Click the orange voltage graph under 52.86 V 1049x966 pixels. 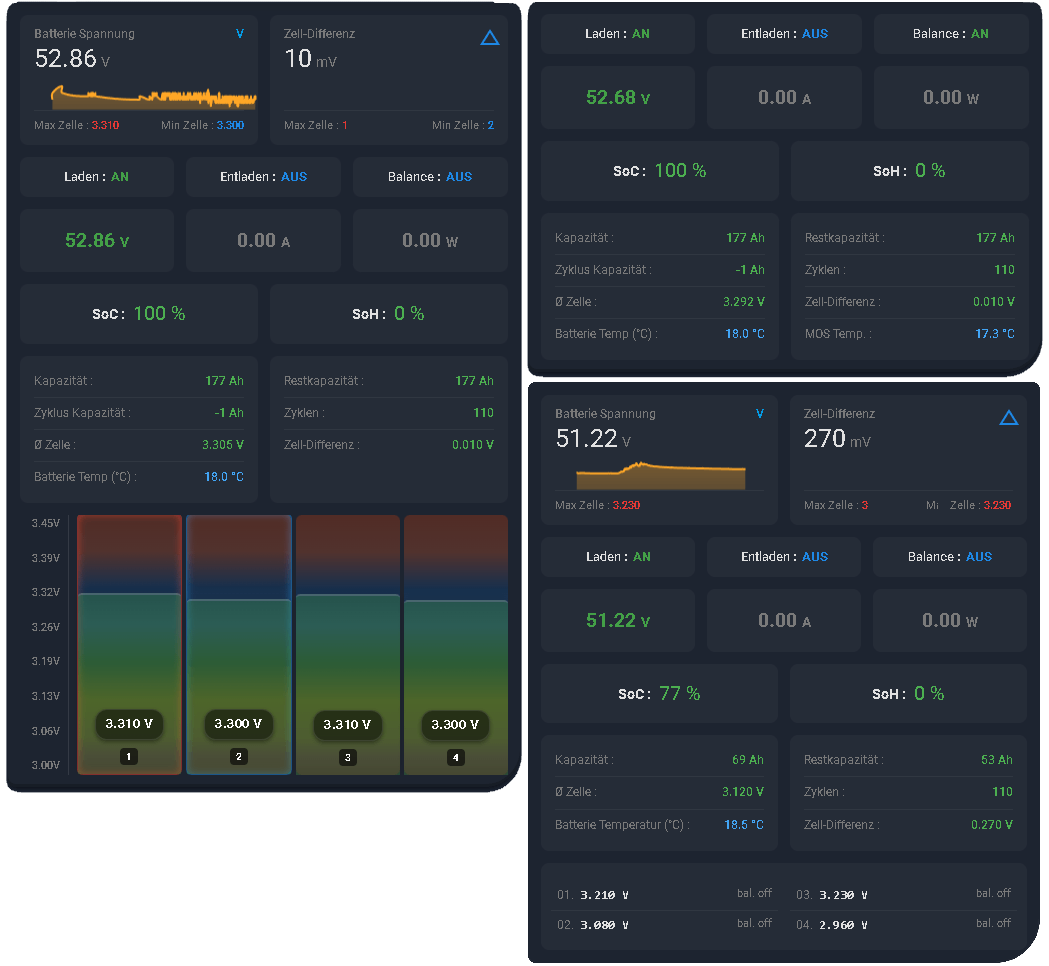coord(153,98)
